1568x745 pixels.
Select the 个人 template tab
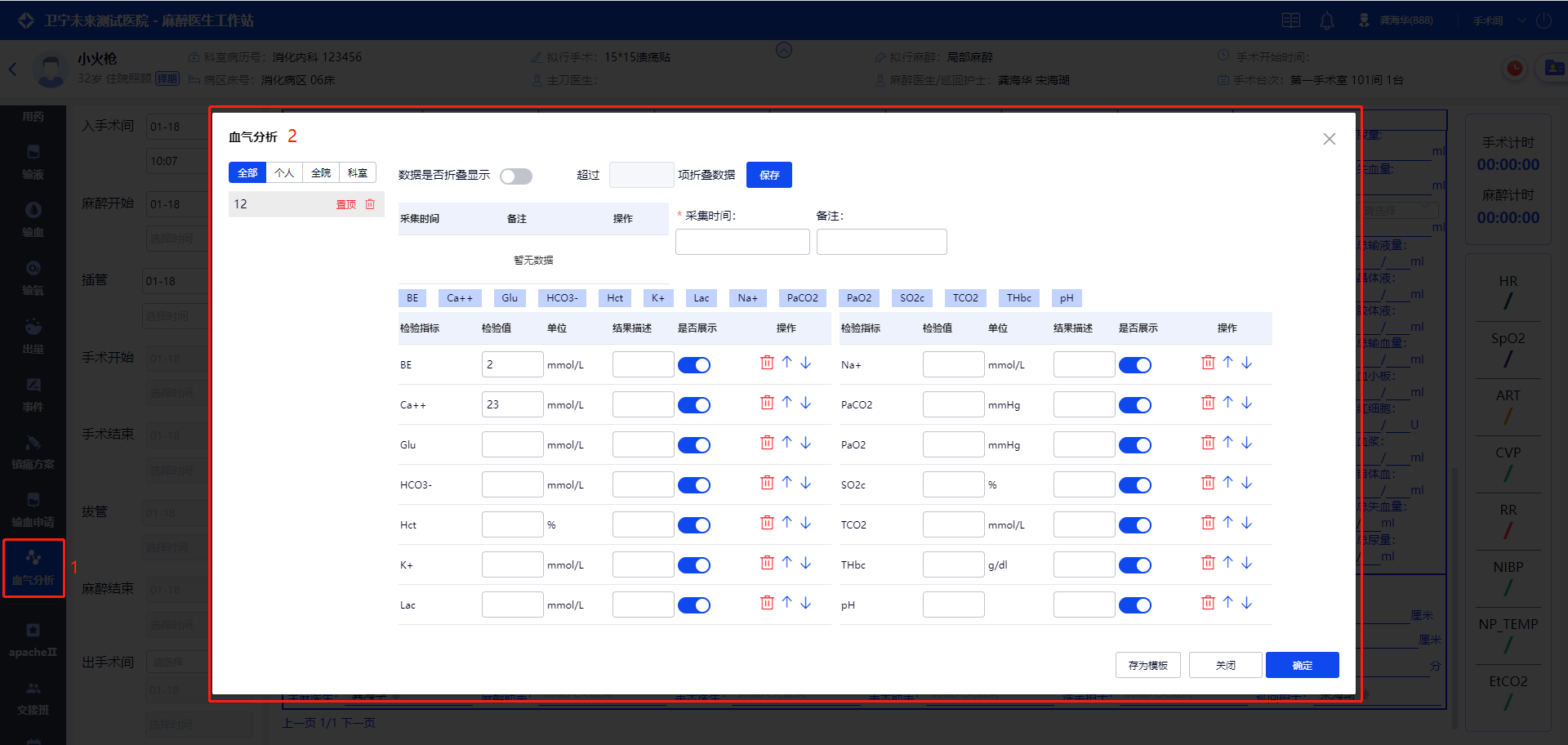point(284,172)
